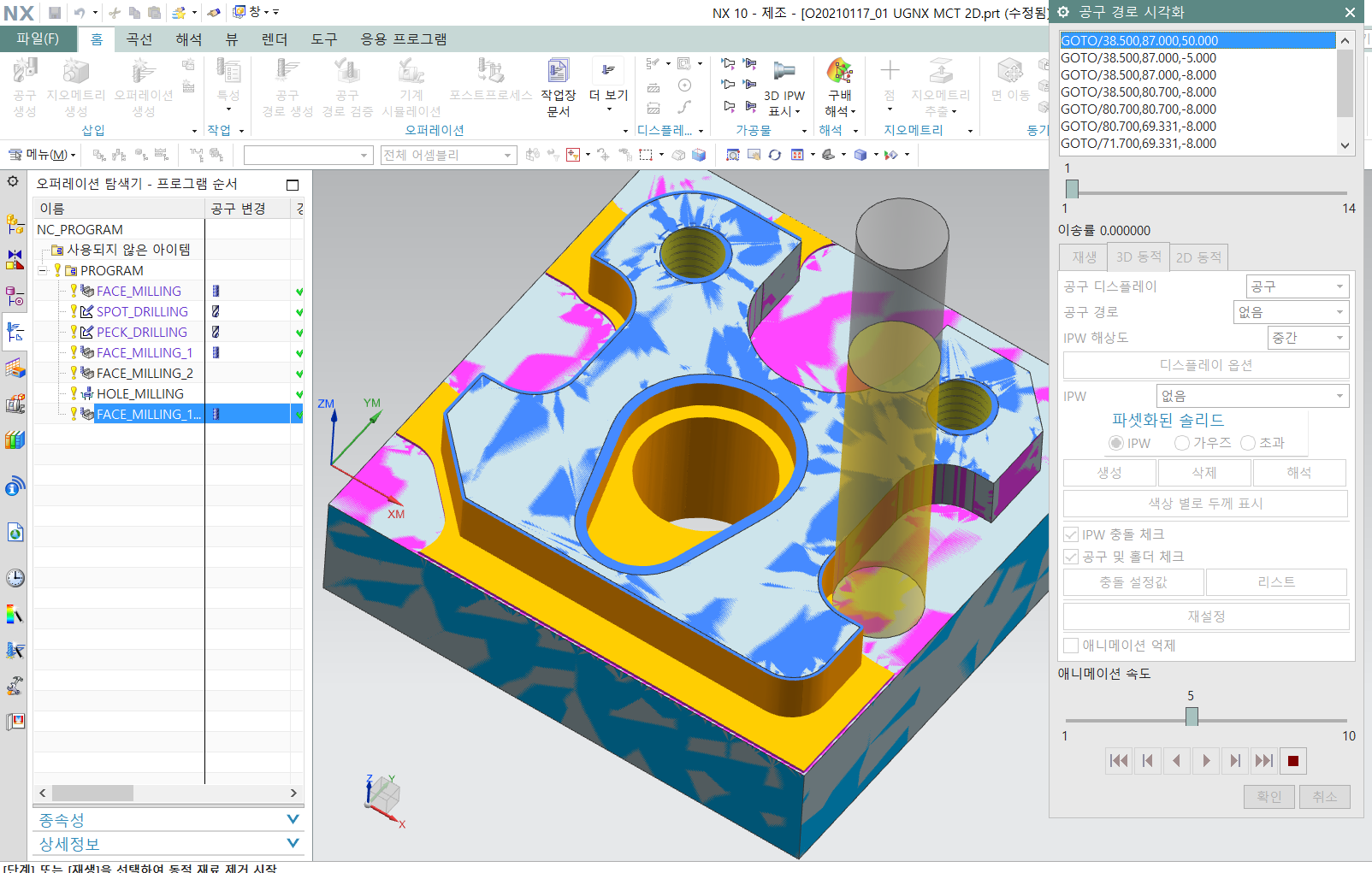This screenshot has height=873, width=1372.
Task: Click the 재설정 button
Action: tap(1206, 616)
